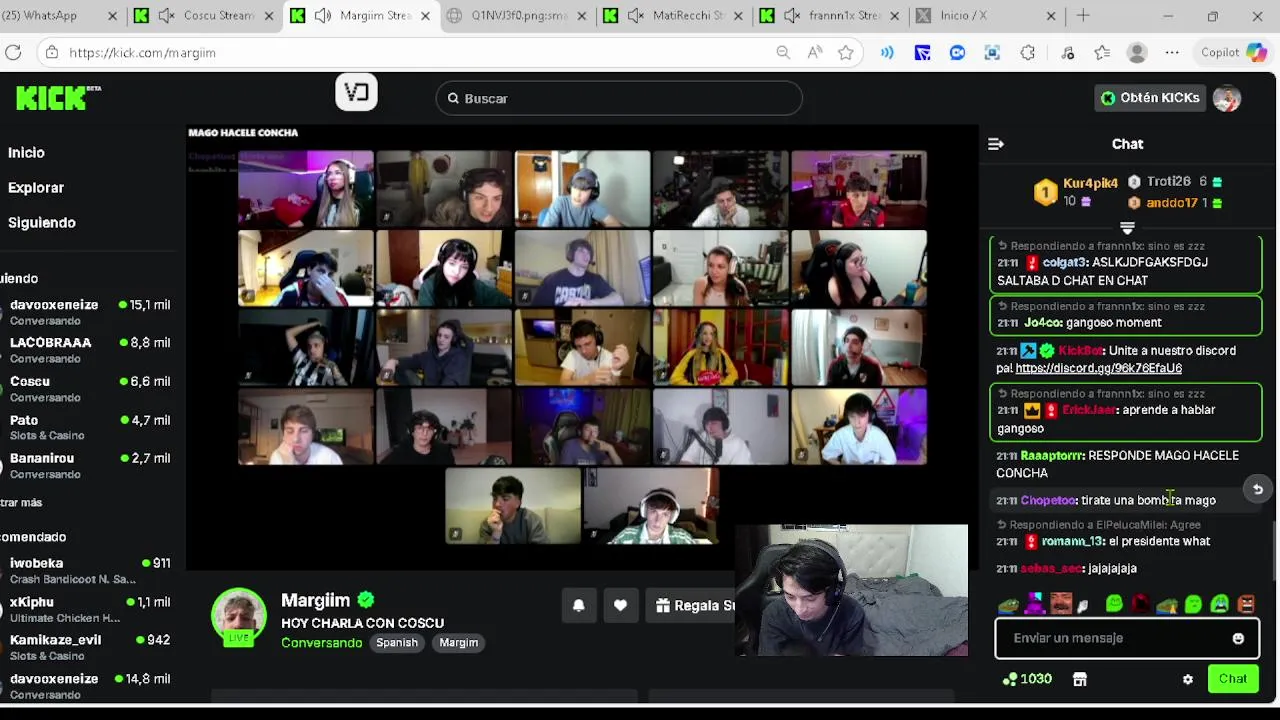Viewport: 1280px width, 720px height.
Task: Open the Copilot button in the toolbar
Action: (1233, 53)
